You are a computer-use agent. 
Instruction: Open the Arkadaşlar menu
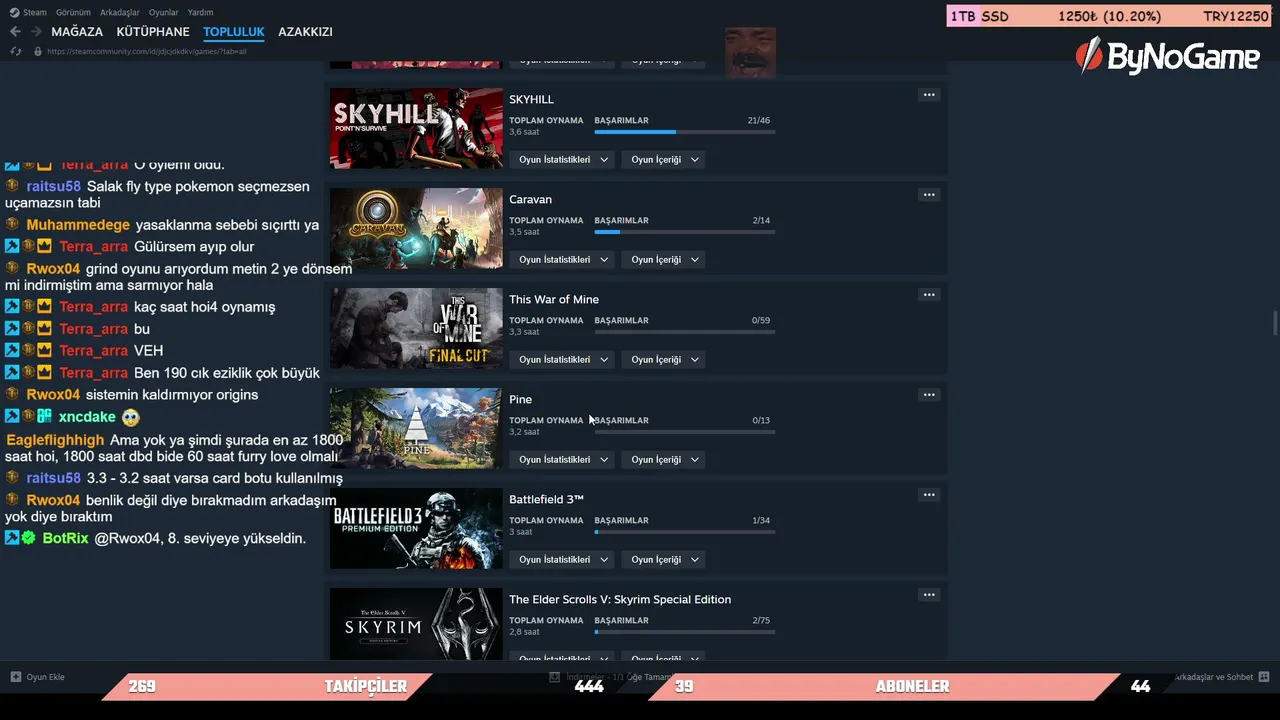coord(120,12)
